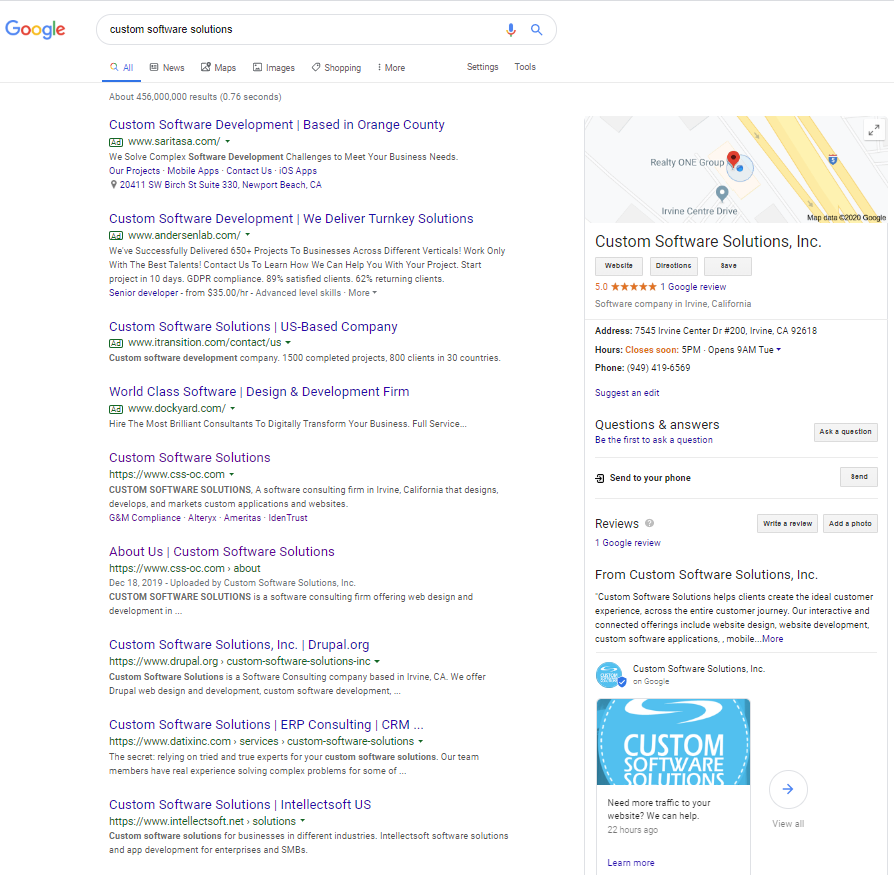Click the Custom Software Solutions profile logo
Screen dimensions: 894x875
click(612, 674)
